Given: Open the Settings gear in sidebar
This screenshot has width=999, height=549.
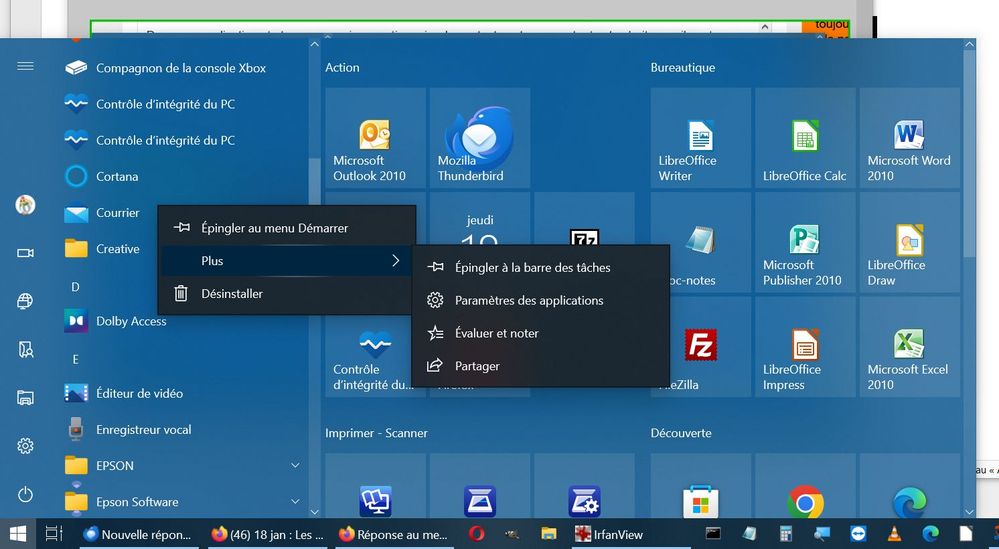Looking at the screenshot, I should click(26, 446).
